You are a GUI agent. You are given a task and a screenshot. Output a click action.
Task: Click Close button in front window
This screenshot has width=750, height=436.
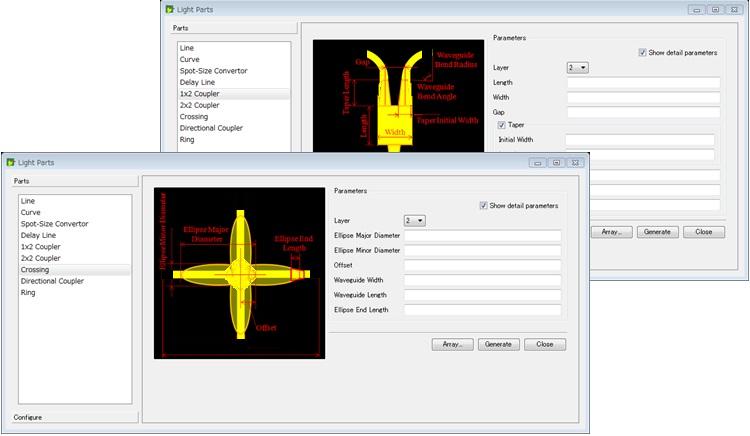click(x=545, y=344)
